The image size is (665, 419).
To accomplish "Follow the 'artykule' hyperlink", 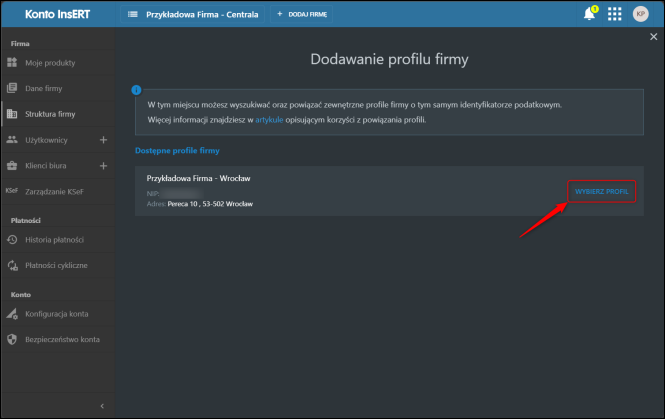I will (270, 119).
